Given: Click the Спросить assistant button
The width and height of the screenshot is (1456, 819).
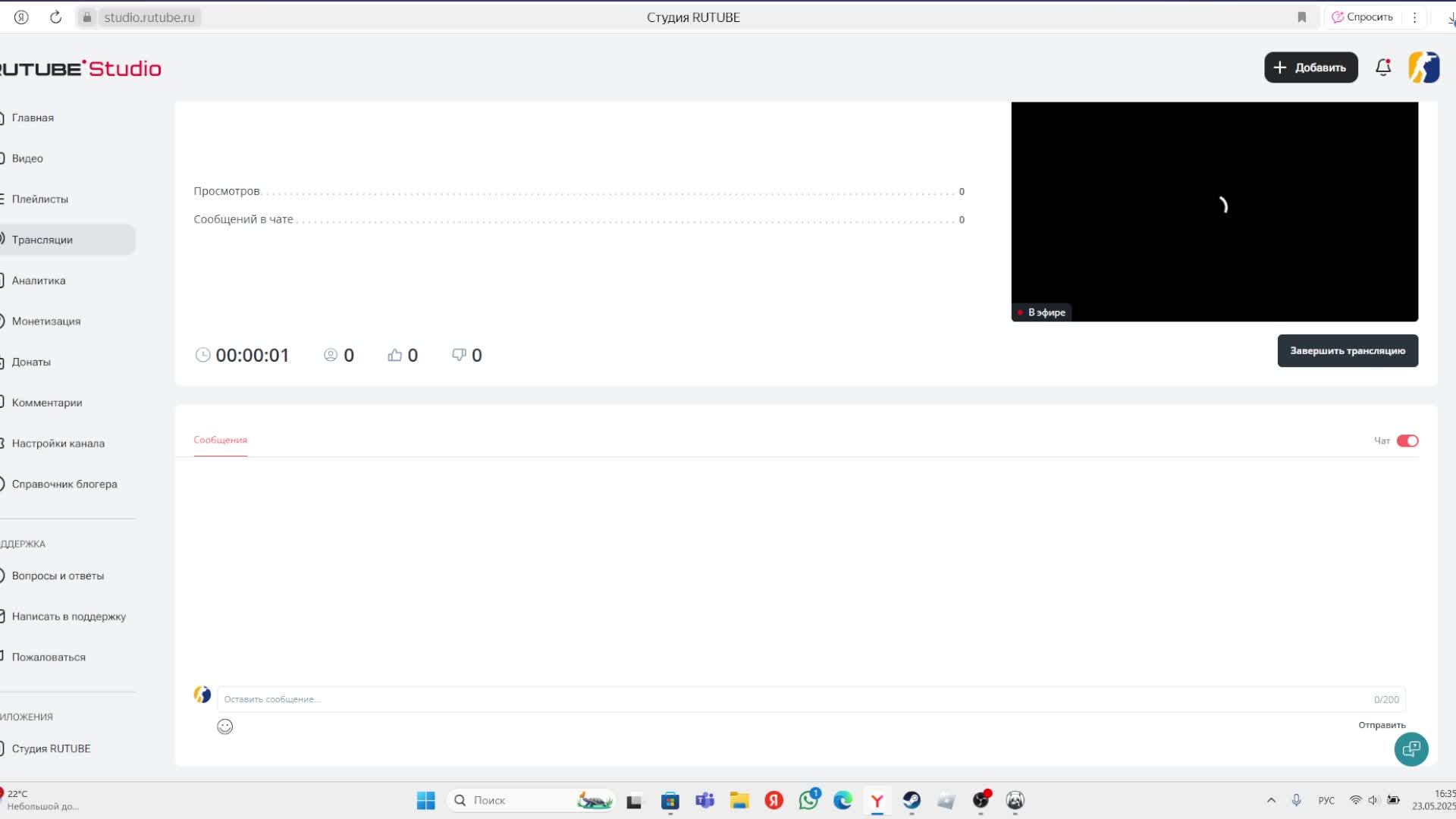Looking at the screenshot, I should click(x=1363, y=17).
